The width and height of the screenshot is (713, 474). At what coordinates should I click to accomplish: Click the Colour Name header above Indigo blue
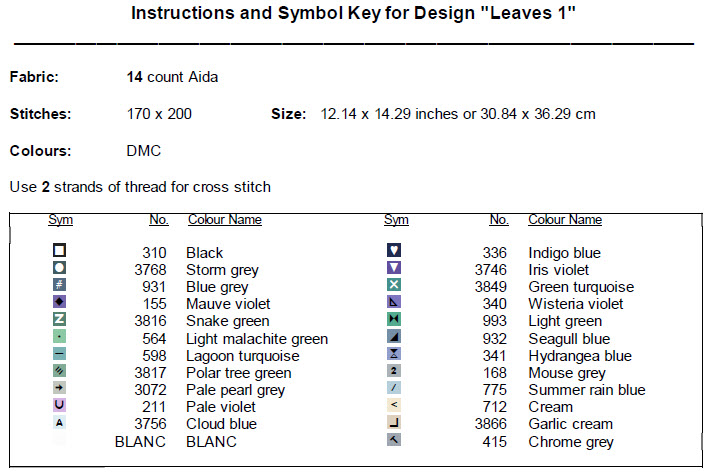565,220
